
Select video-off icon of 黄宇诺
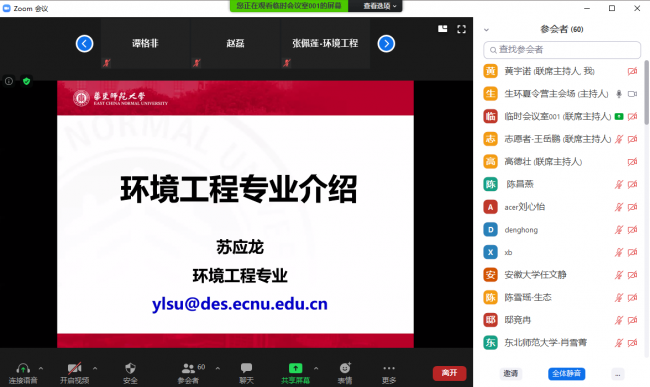(632, 71)
